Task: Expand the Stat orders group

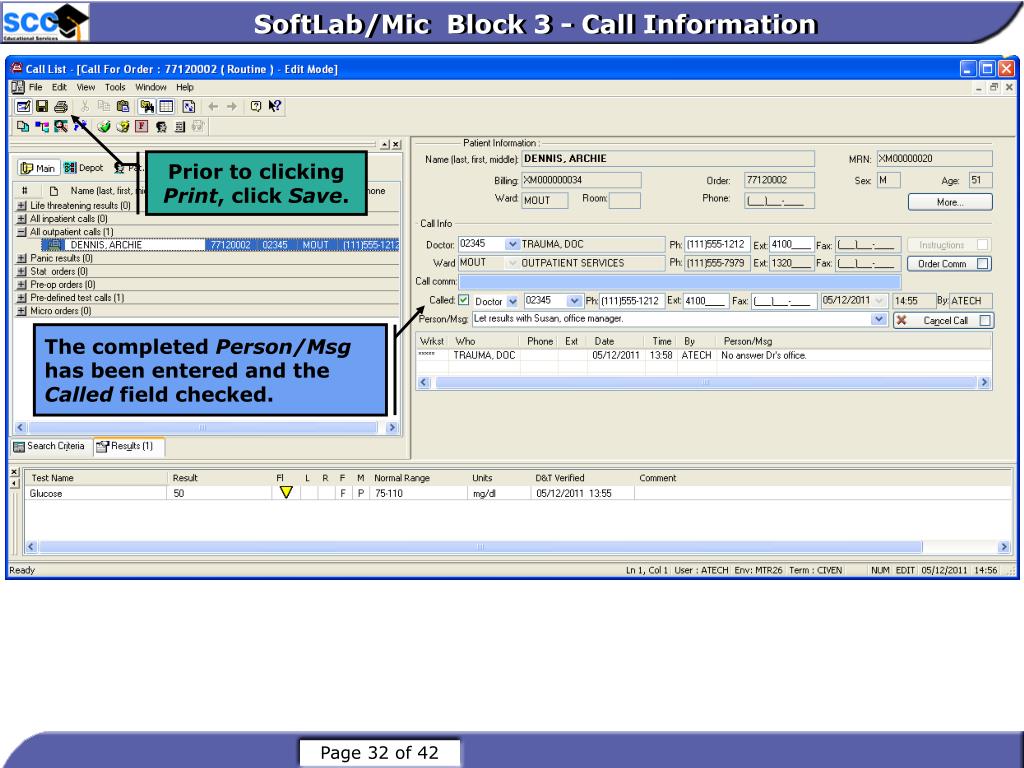Action: 22,271
